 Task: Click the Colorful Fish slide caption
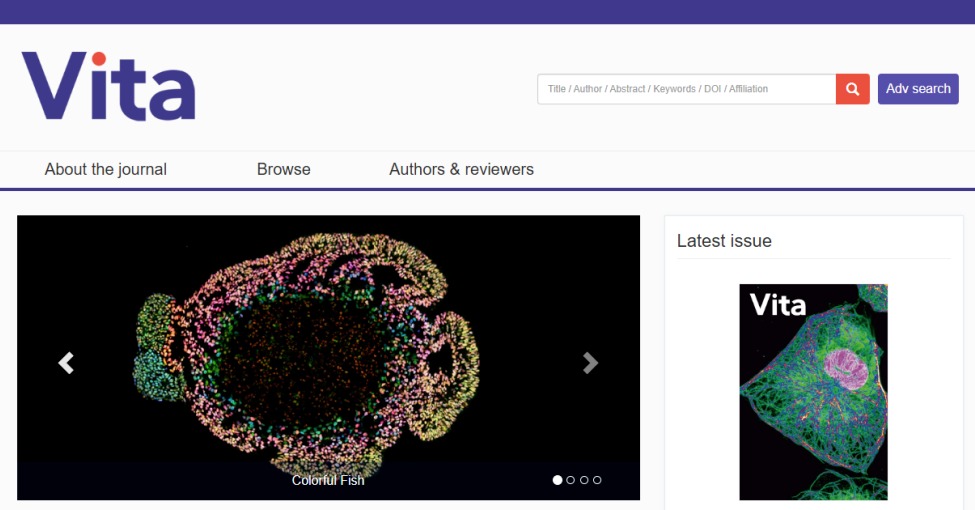pos(328,480)
